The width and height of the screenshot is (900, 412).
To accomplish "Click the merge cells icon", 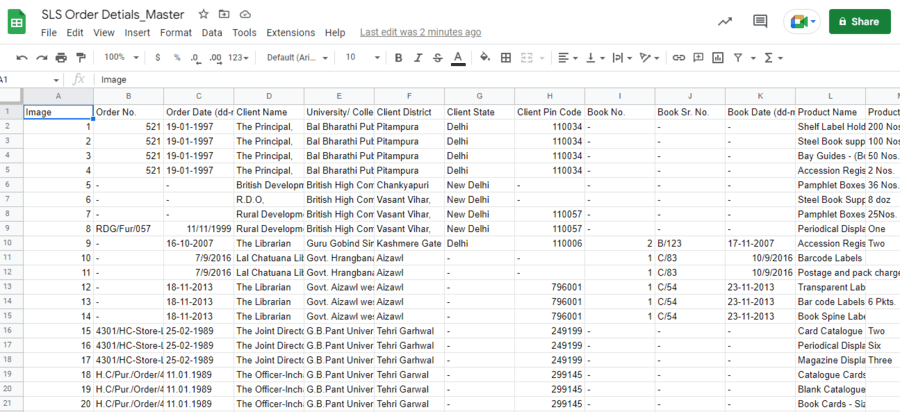I will pos(526,57).
